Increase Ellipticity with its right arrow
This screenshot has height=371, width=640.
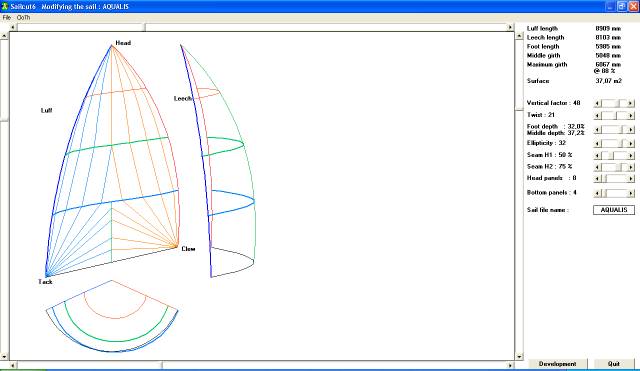(x=631, y=144)
